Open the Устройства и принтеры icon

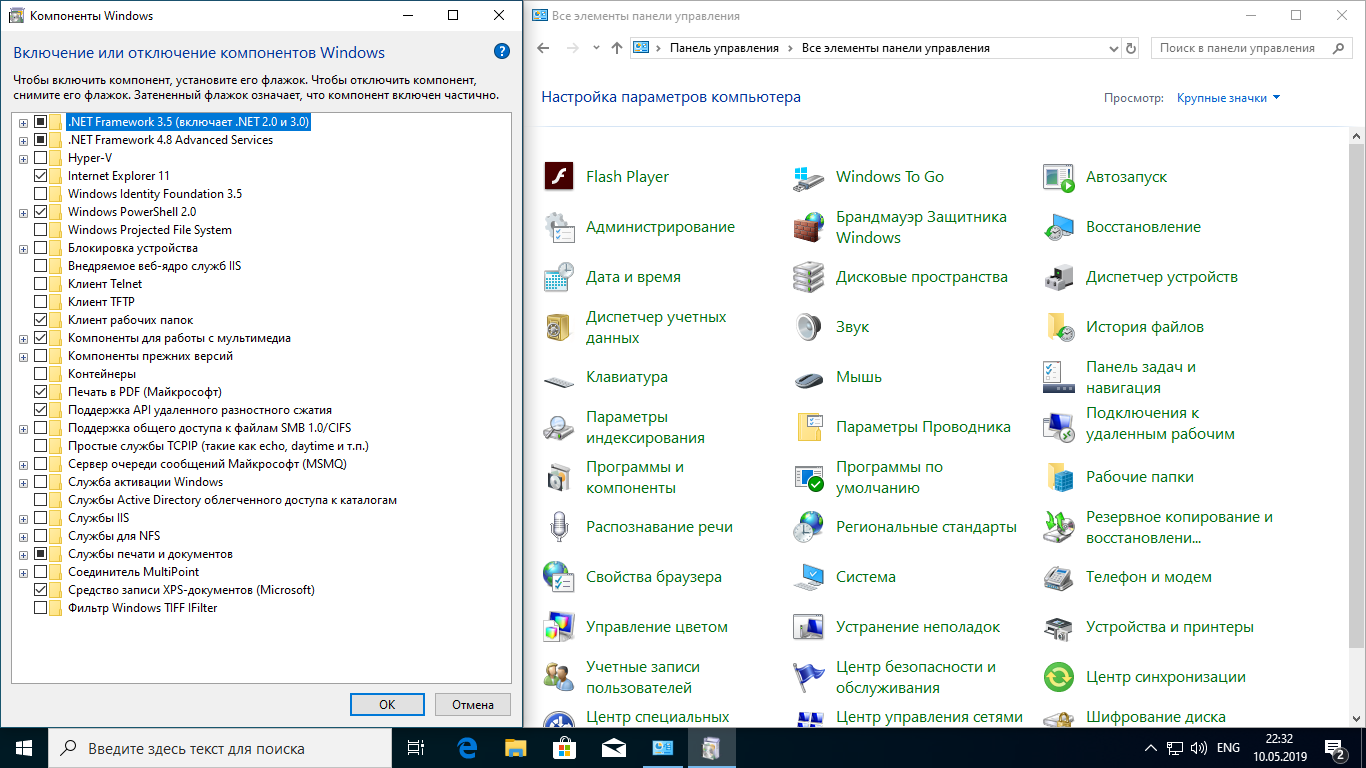pos(1058,627)
